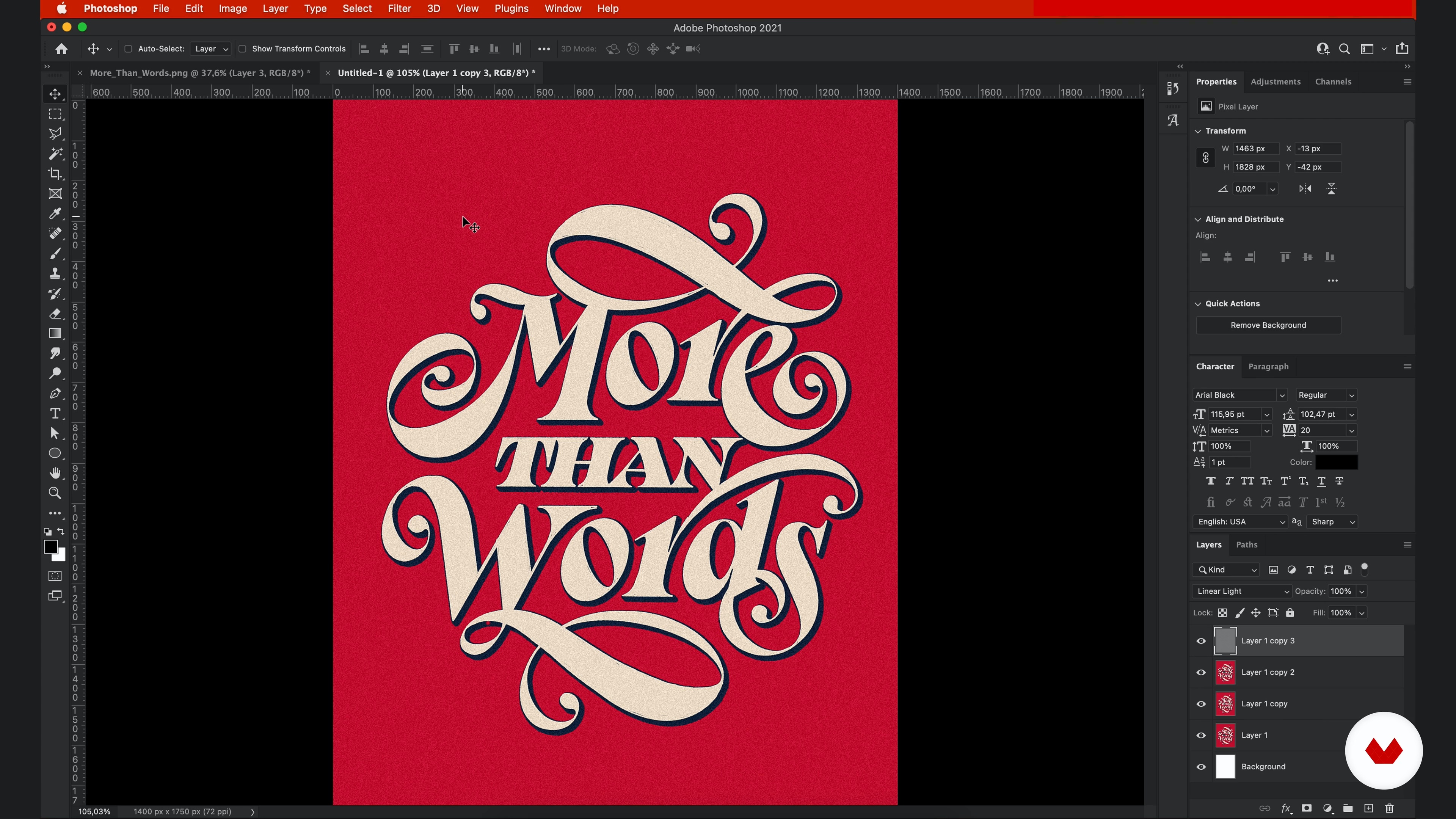
Task: Enable Show Transform Controls checkbox
Action: tap(243, 49)
